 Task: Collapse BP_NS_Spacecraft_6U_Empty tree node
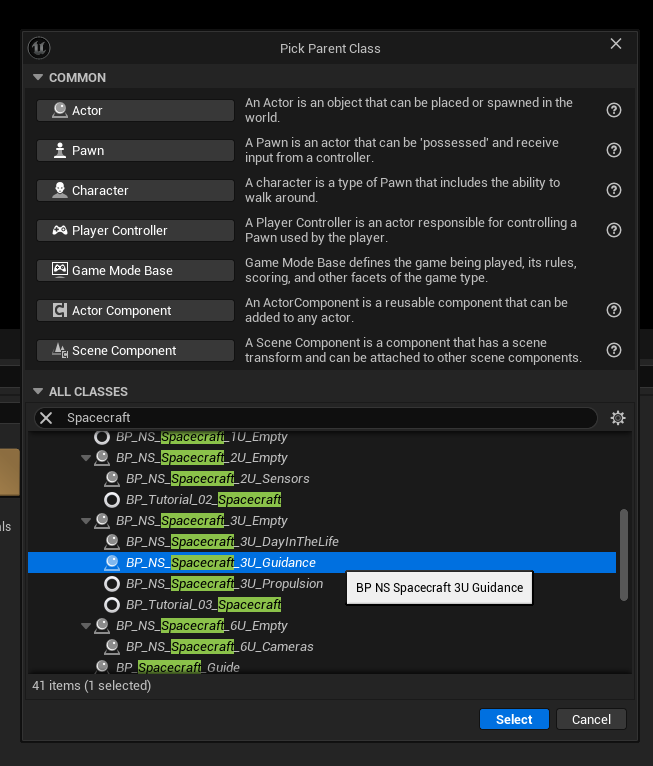[86, 626]
